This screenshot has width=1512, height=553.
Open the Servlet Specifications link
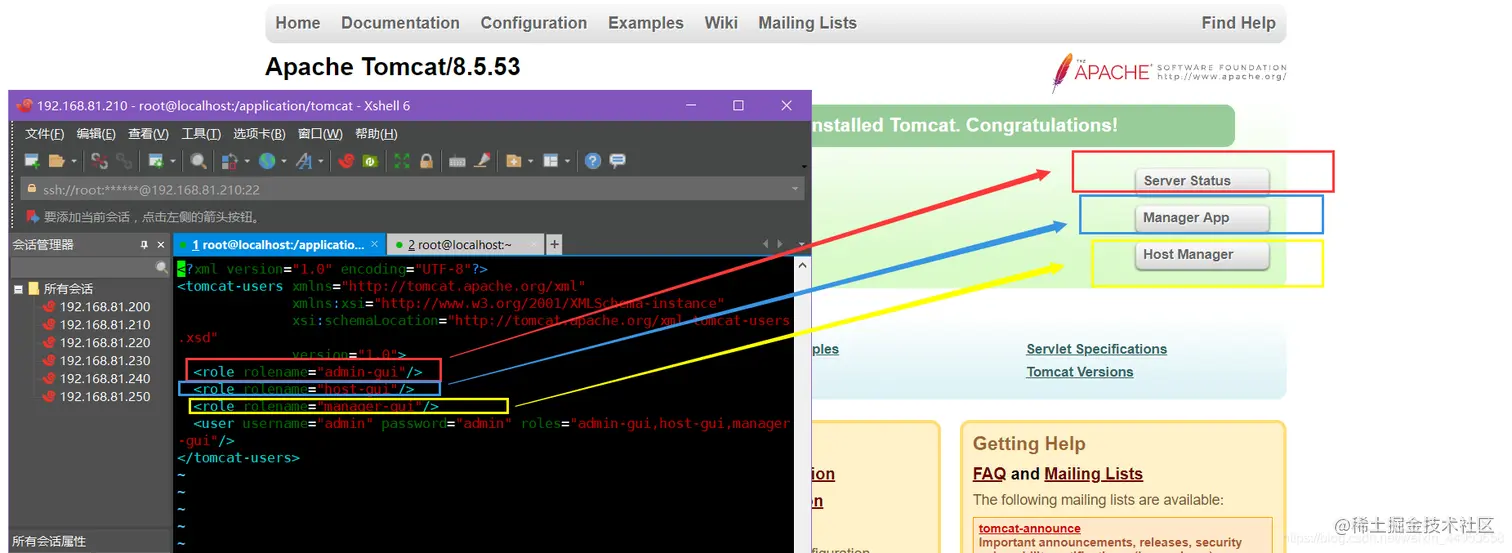pyautogui.click(x=1096, y=349)
